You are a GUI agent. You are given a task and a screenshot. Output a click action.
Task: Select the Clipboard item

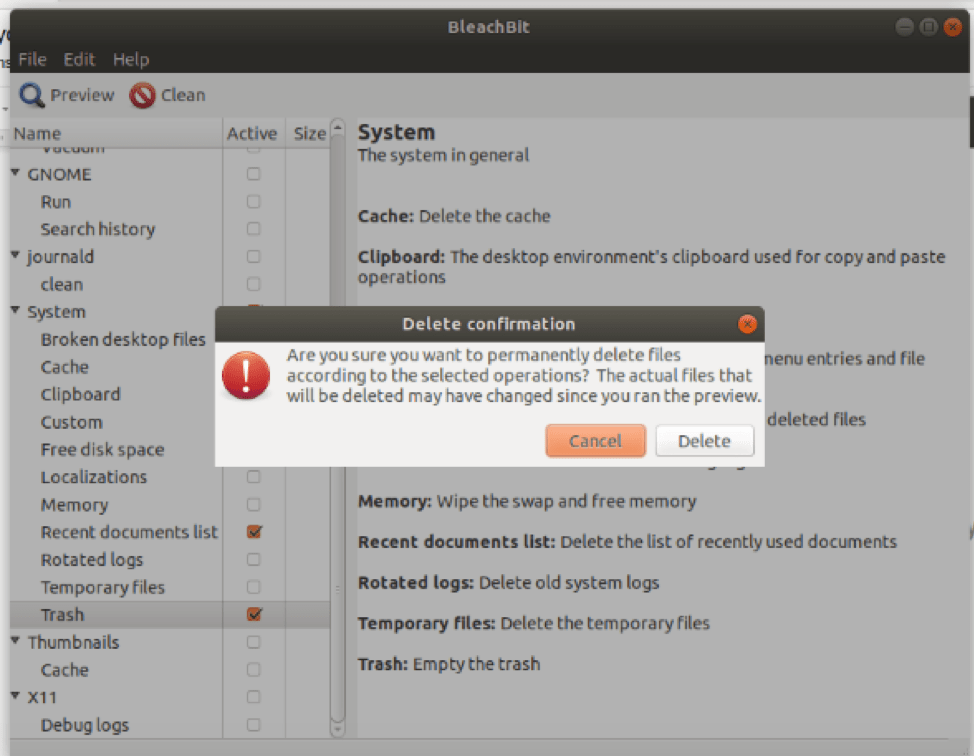point(80,394)
